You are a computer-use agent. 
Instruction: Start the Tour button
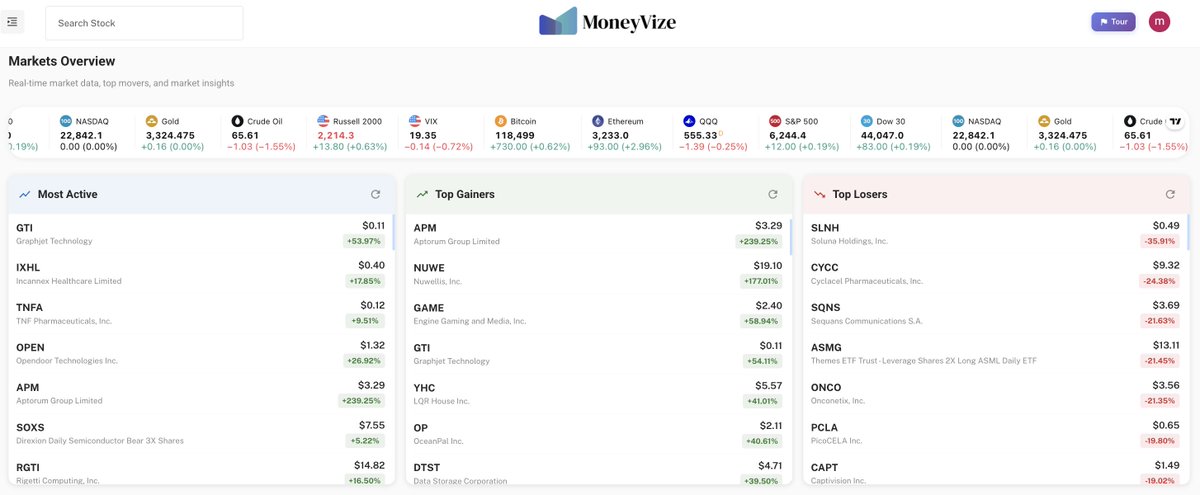point(1113,22)
